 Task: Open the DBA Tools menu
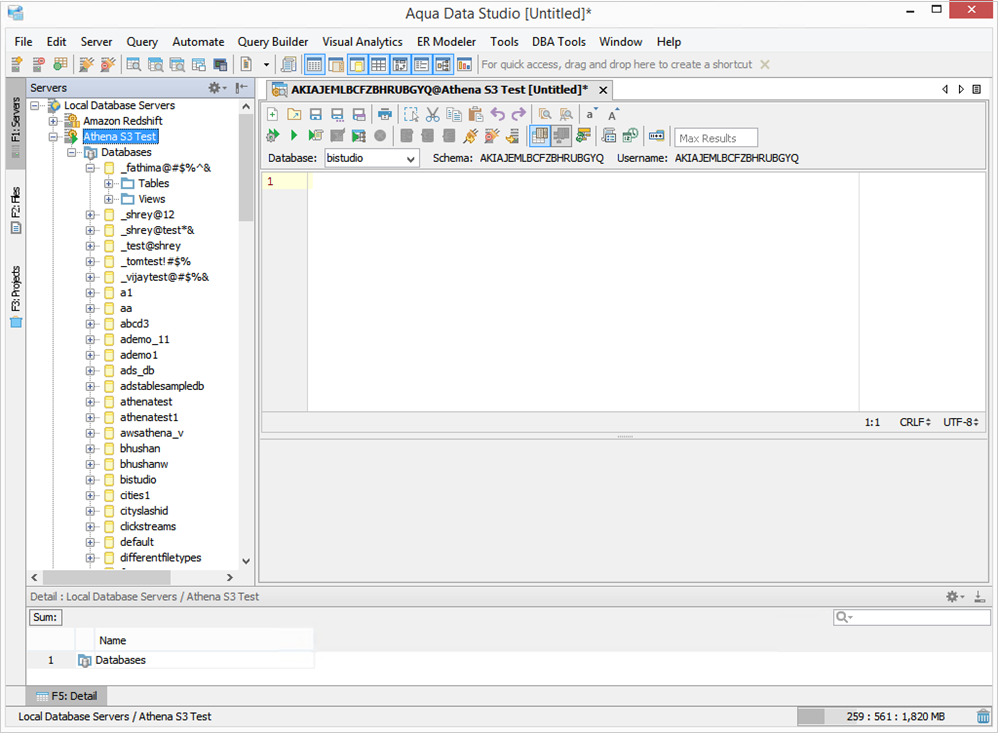click(x=559, y=42)
